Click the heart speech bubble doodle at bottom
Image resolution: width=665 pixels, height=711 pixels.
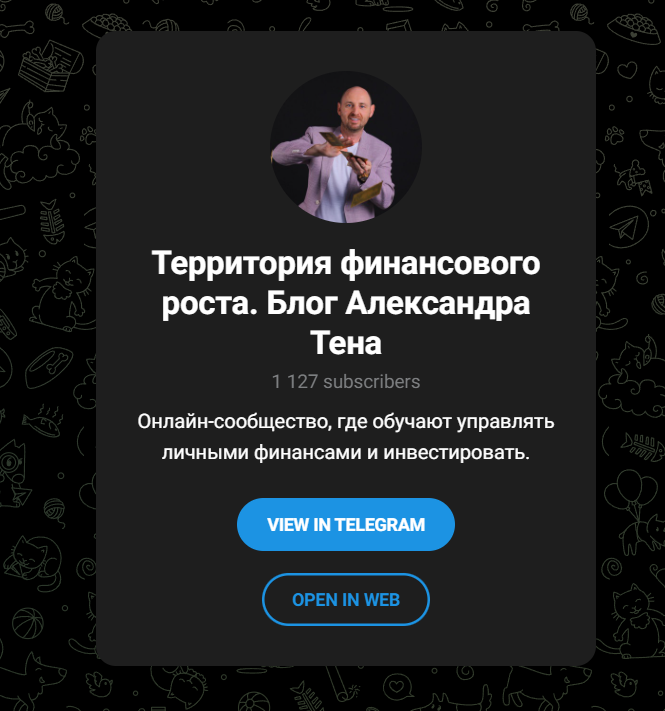point(398,686)
